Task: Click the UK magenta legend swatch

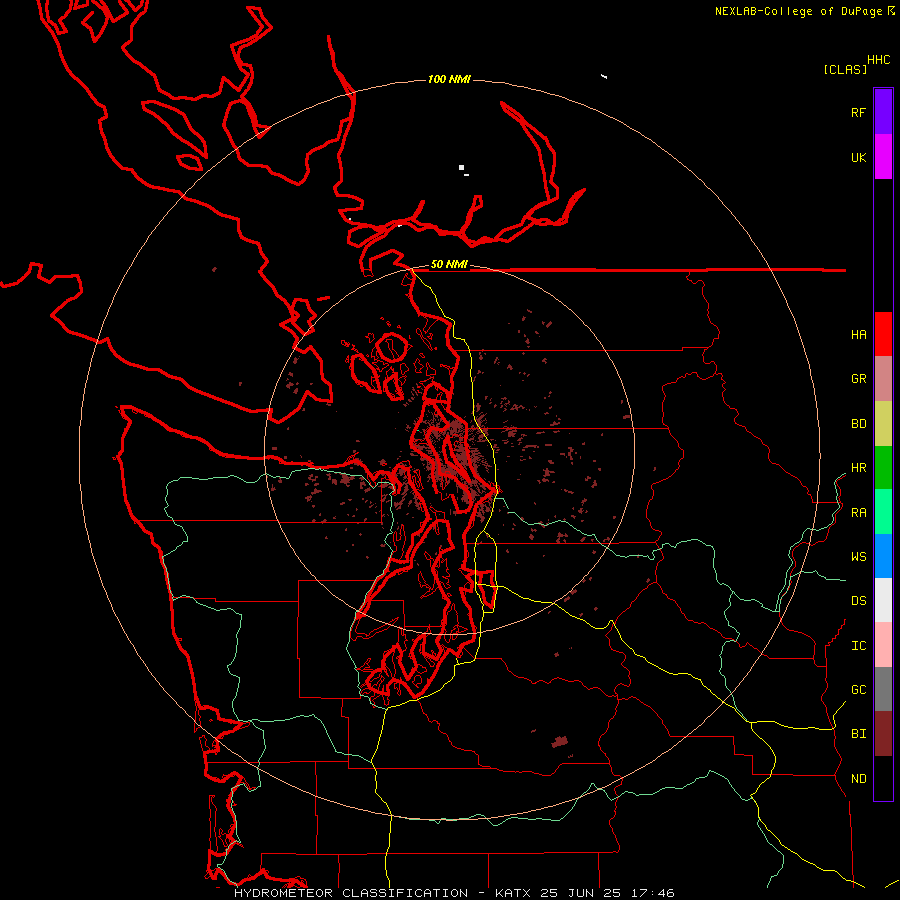Action: point(883,157)
